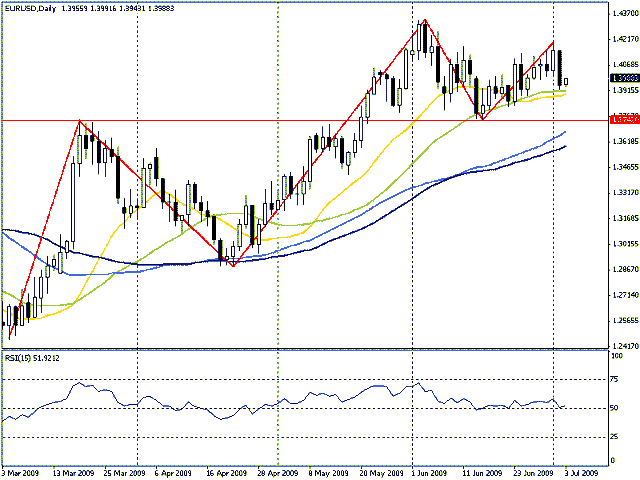Select the 1.36185 price axis label
The height and width of the screenshot is (480, 640).
tap(624, 141)
